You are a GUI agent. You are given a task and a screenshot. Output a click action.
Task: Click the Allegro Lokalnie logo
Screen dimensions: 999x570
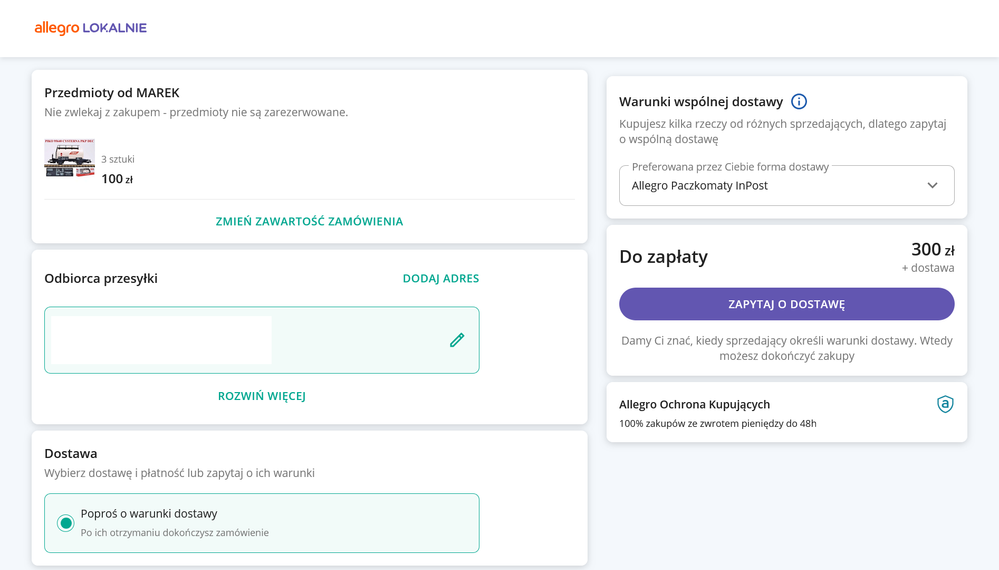(90, 28)
